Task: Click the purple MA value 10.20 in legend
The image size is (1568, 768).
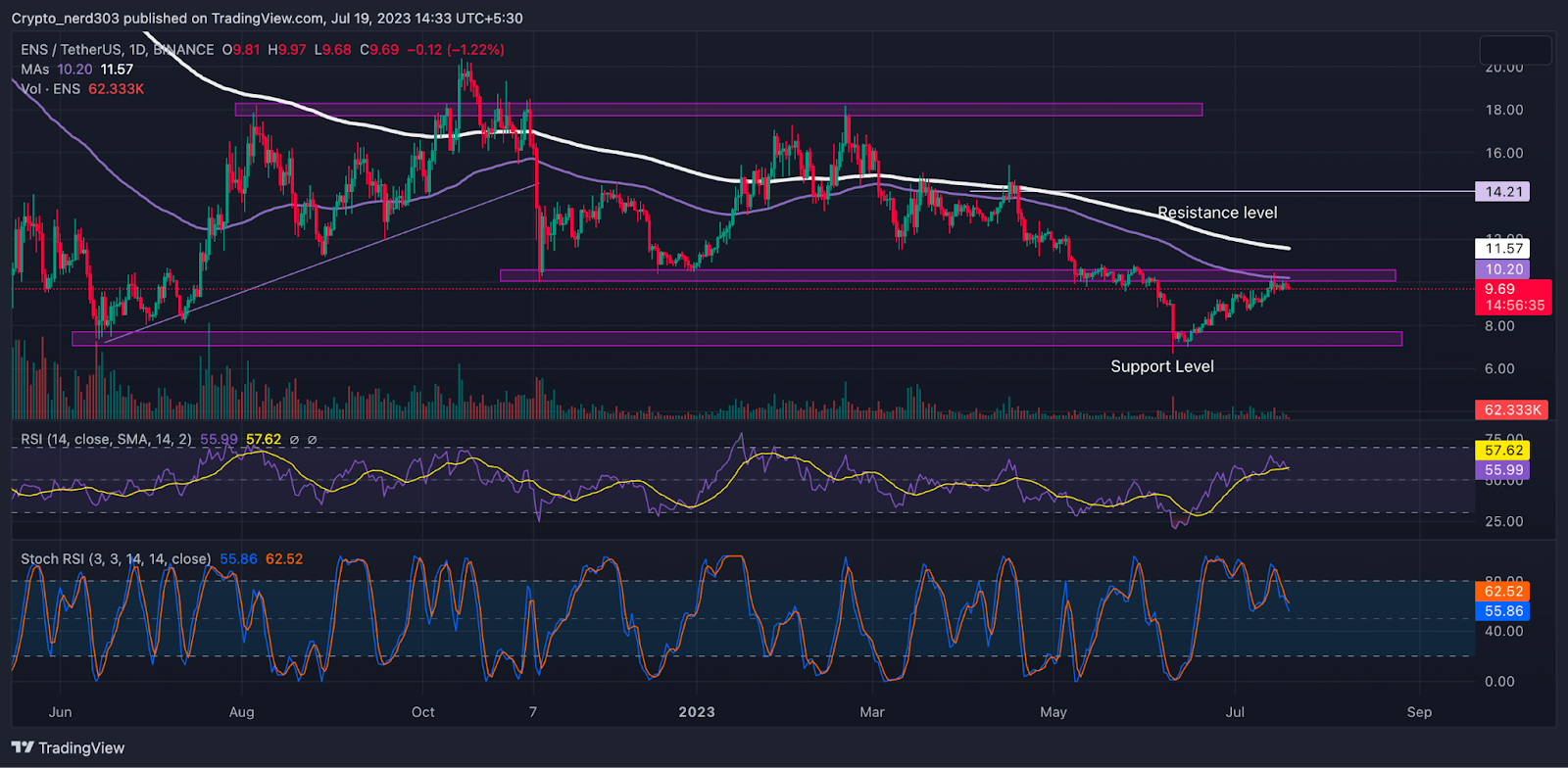Action: coord(74,69)
